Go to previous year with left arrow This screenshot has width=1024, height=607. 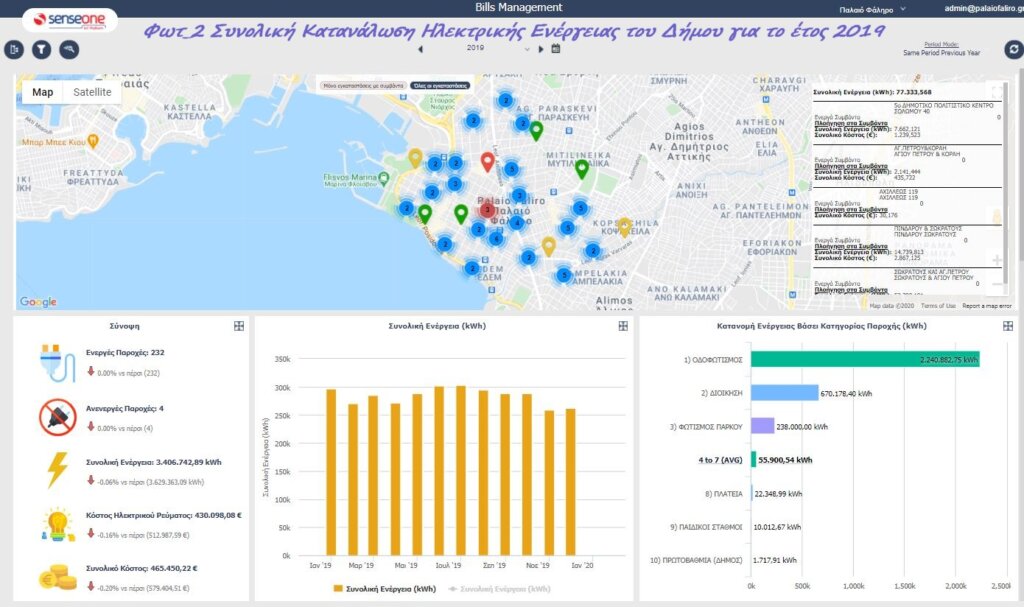(x=420, y=49)
